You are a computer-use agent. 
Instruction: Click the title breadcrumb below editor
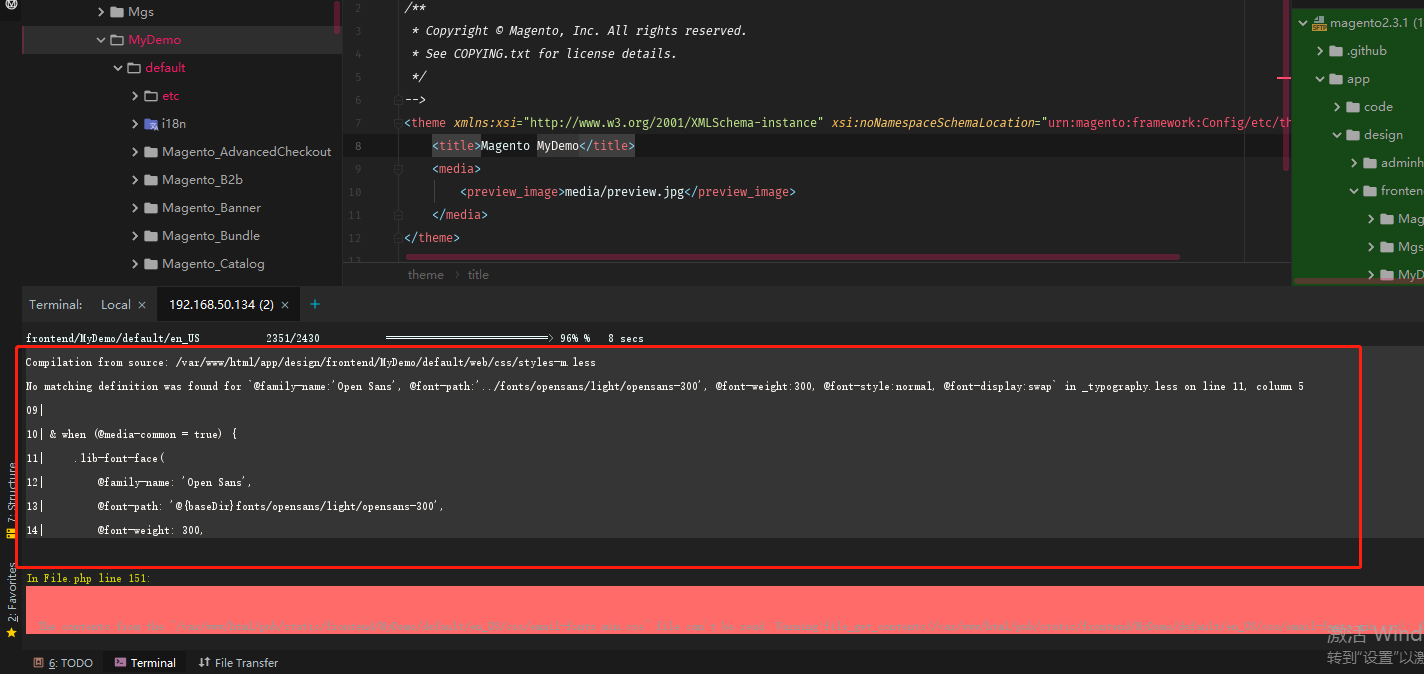click(478, 275)
